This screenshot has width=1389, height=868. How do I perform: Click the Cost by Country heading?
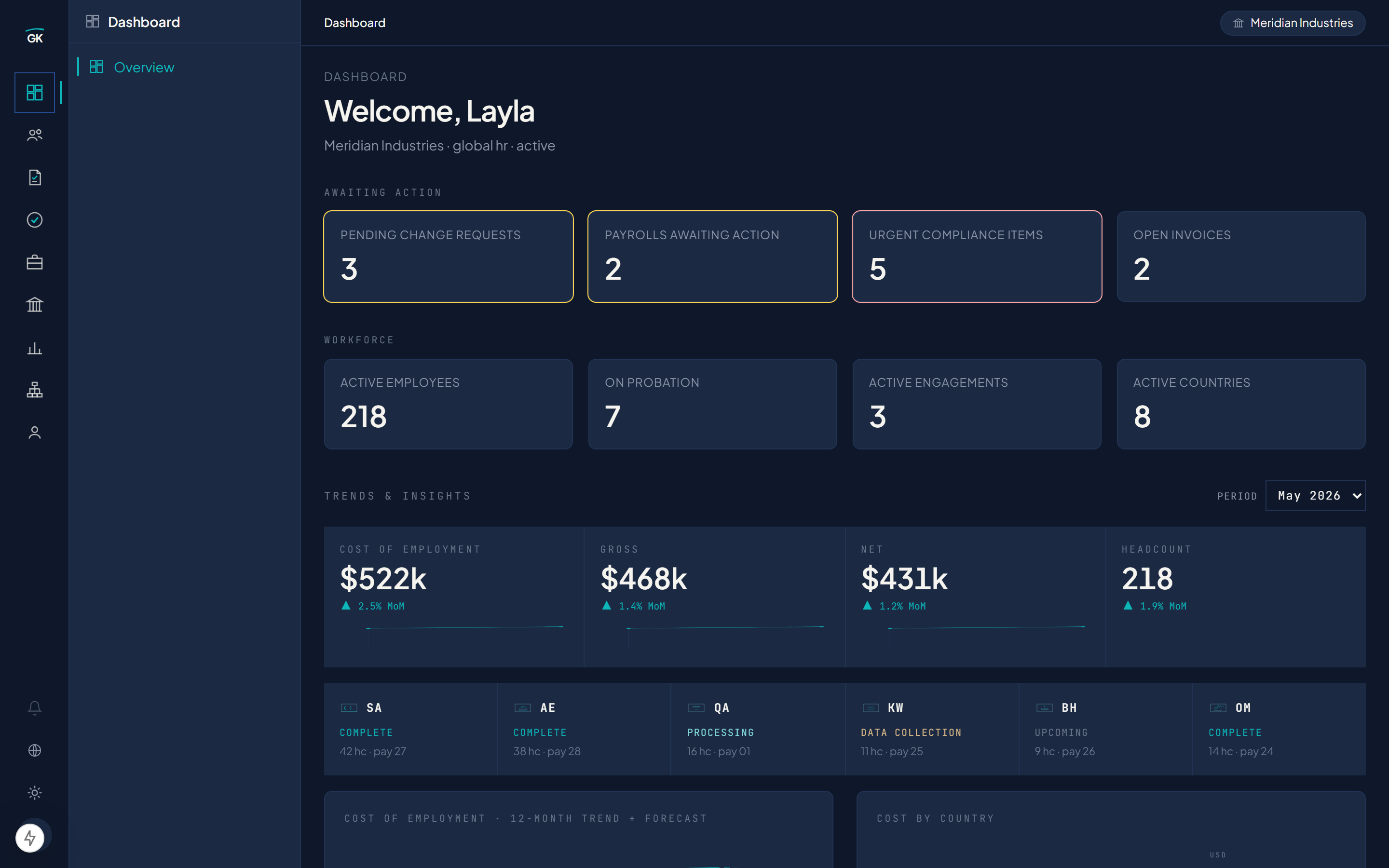(x=936, y=819)
